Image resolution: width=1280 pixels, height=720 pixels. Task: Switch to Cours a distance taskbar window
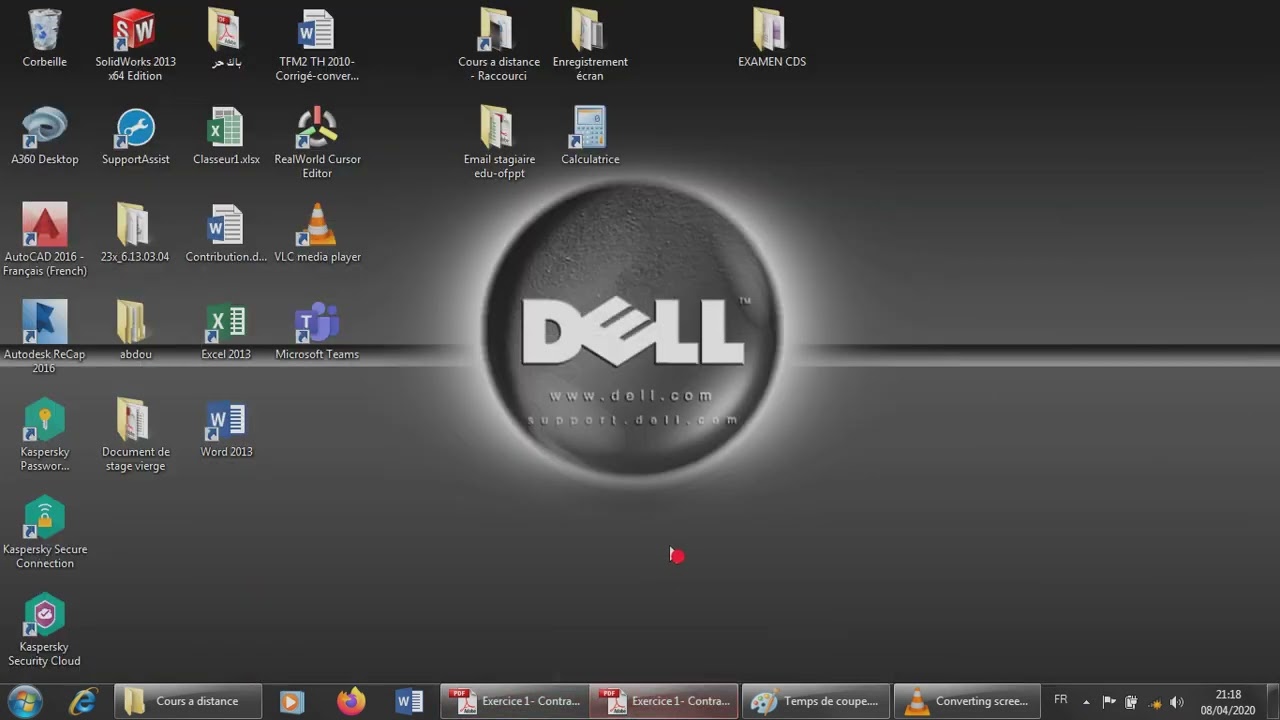point(188,701)
